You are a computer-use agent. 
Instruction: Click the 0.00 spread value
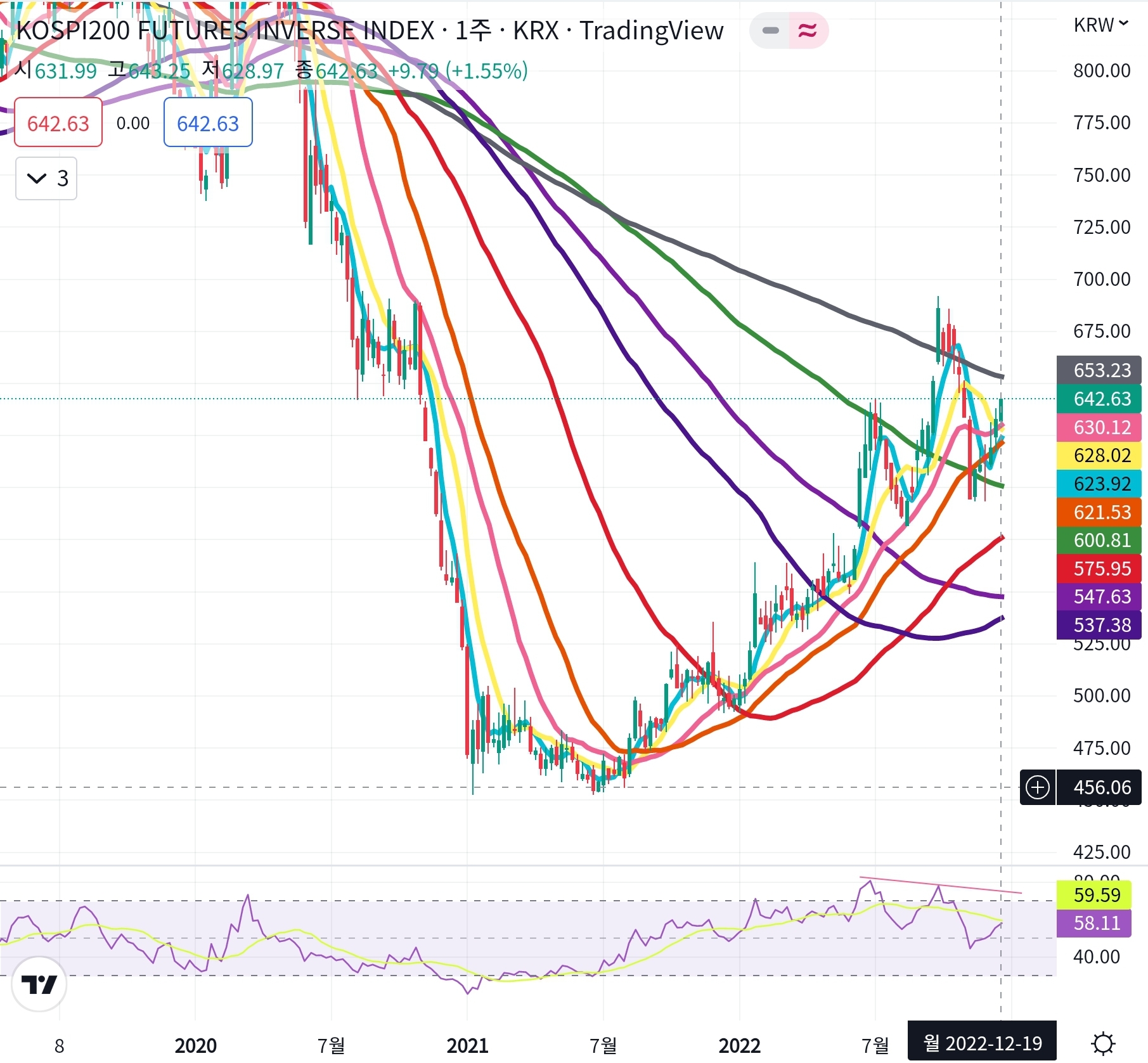pyautogui.click(x=133, y=123)
